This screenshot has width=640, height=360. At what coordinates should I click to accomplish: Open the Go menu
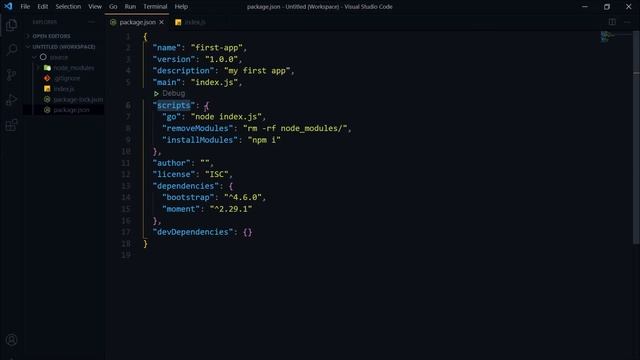[x=113, y=7]
